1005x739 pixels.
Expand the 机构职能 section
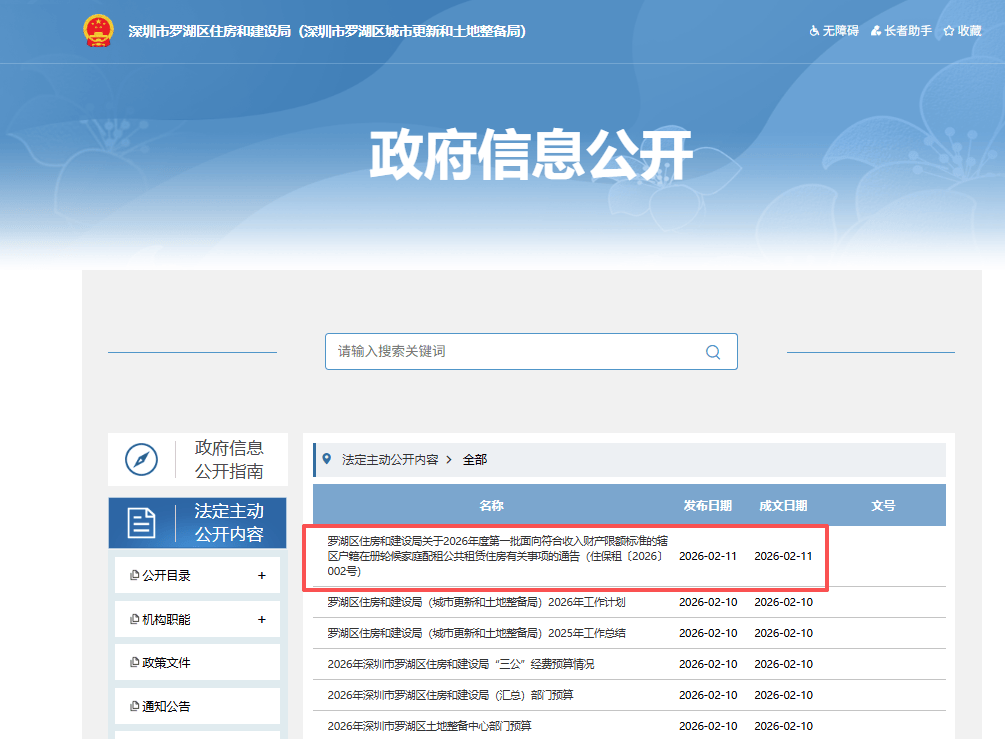click(x=261, y=619)
